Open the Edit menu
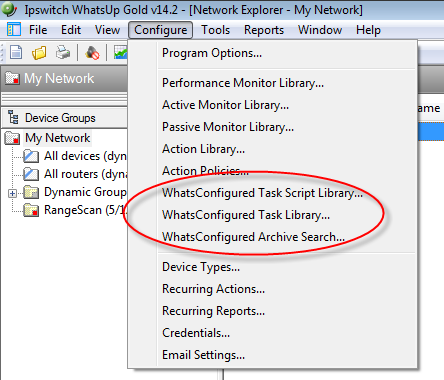444x380 pixels. coord(71,30)
